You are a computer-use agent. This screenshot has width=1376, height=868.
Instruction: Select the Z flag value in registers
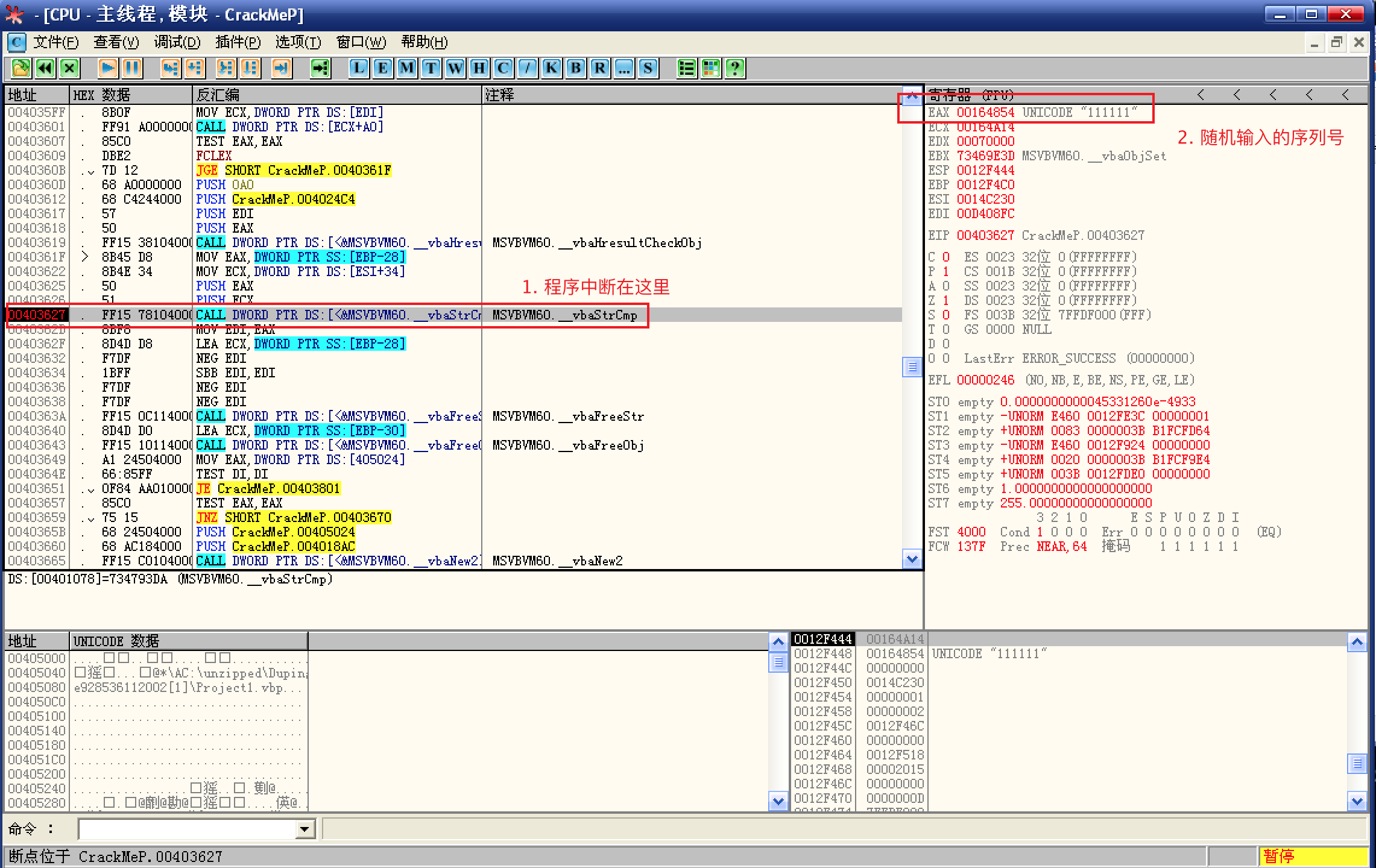[945, 300]
